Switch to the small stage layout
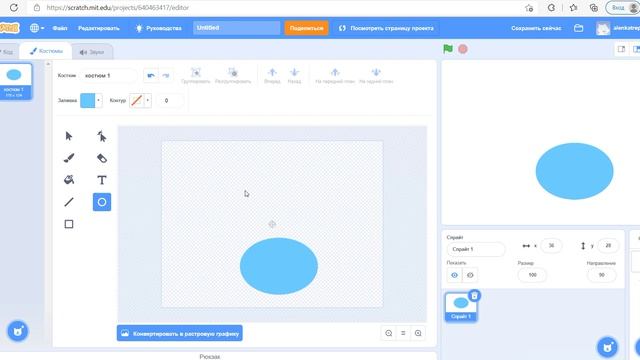 pyautogui.click(x=621, y=49)
